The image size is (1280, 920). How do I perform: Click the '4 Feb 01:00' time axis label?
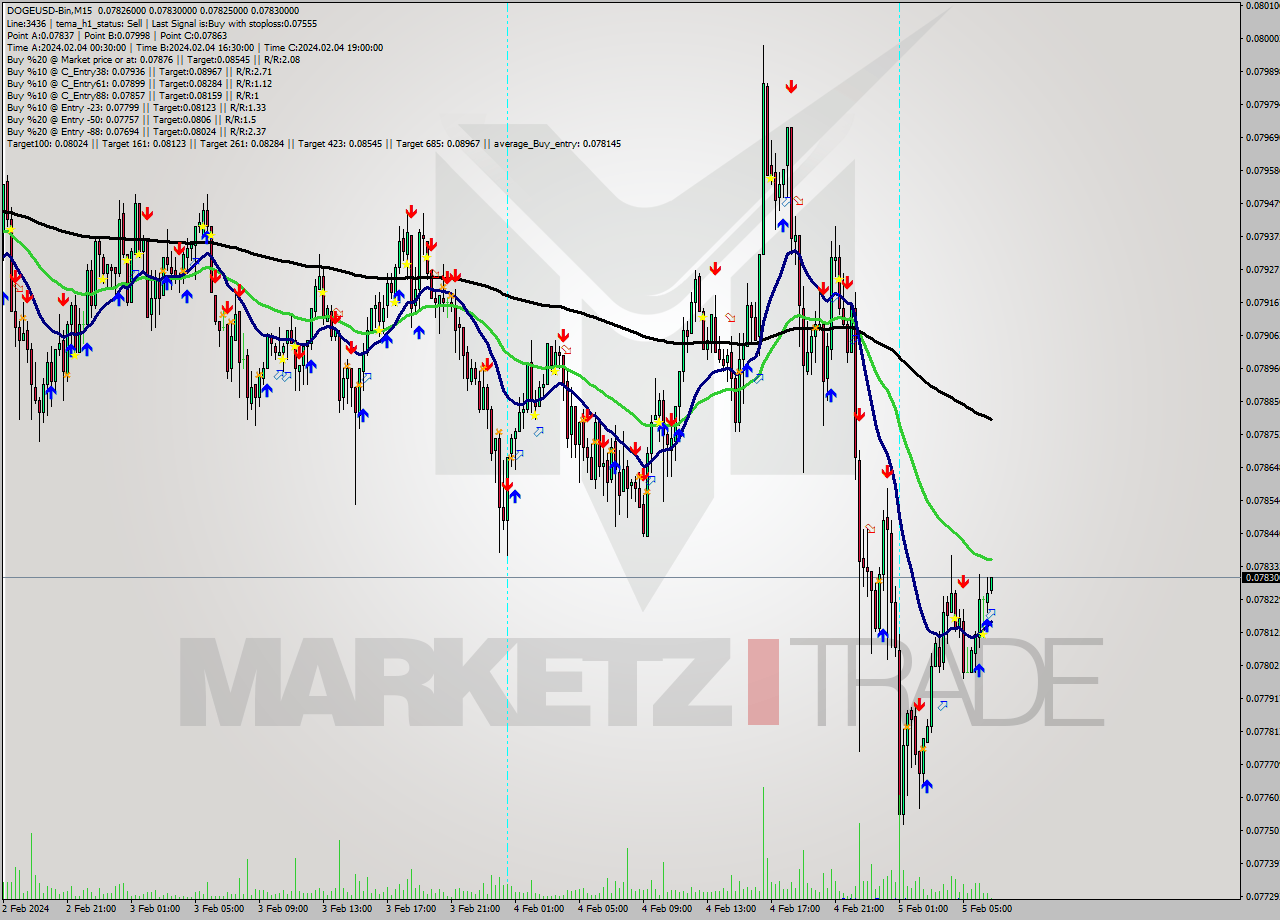(x=538, y=909)
